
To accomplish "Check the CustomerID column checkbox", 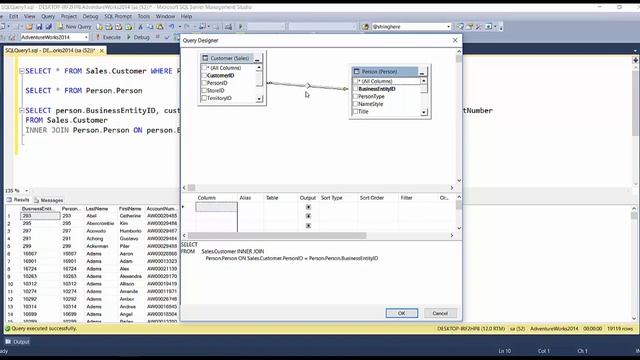I will tap(204, 76).
